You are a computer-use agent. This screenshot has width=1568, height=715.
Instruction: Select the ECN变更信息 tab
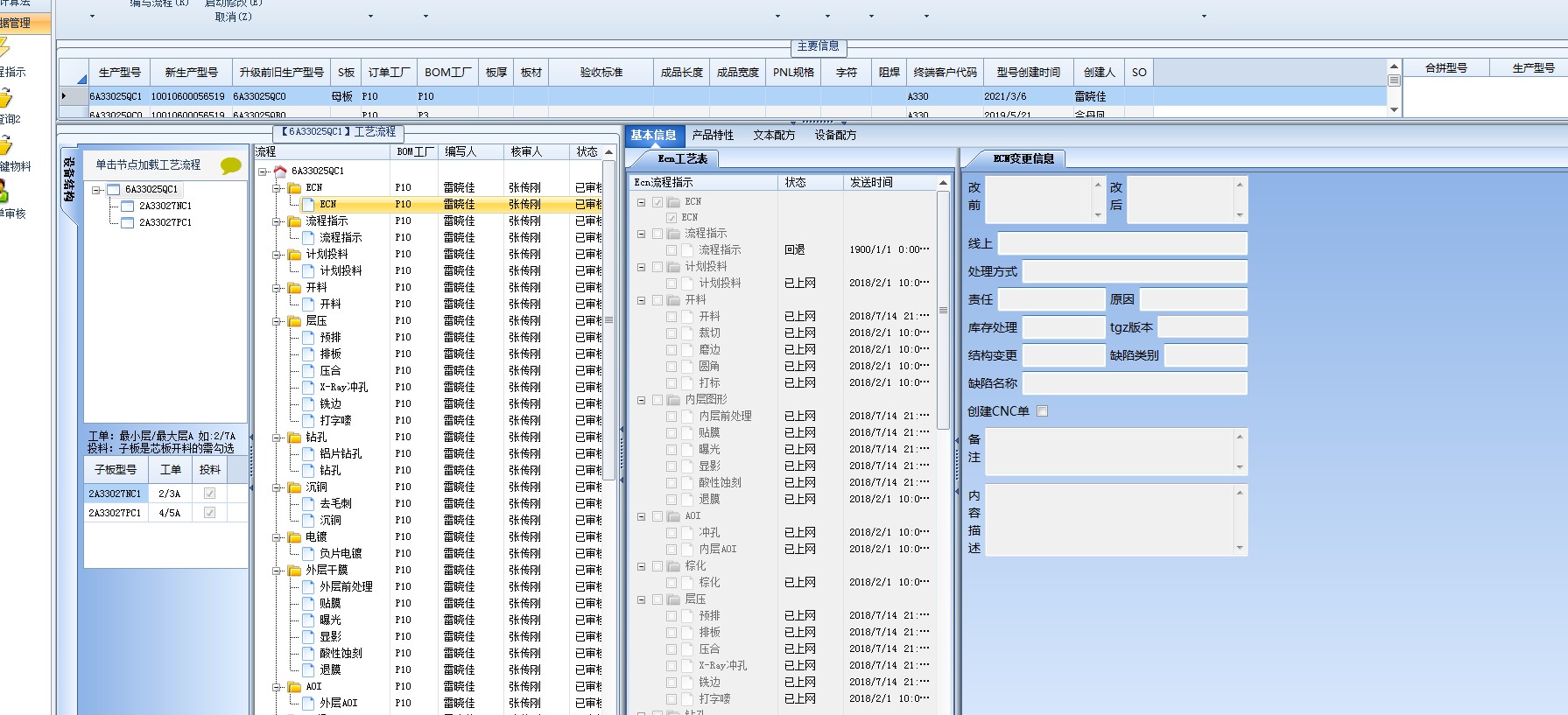pos(1023,158)
